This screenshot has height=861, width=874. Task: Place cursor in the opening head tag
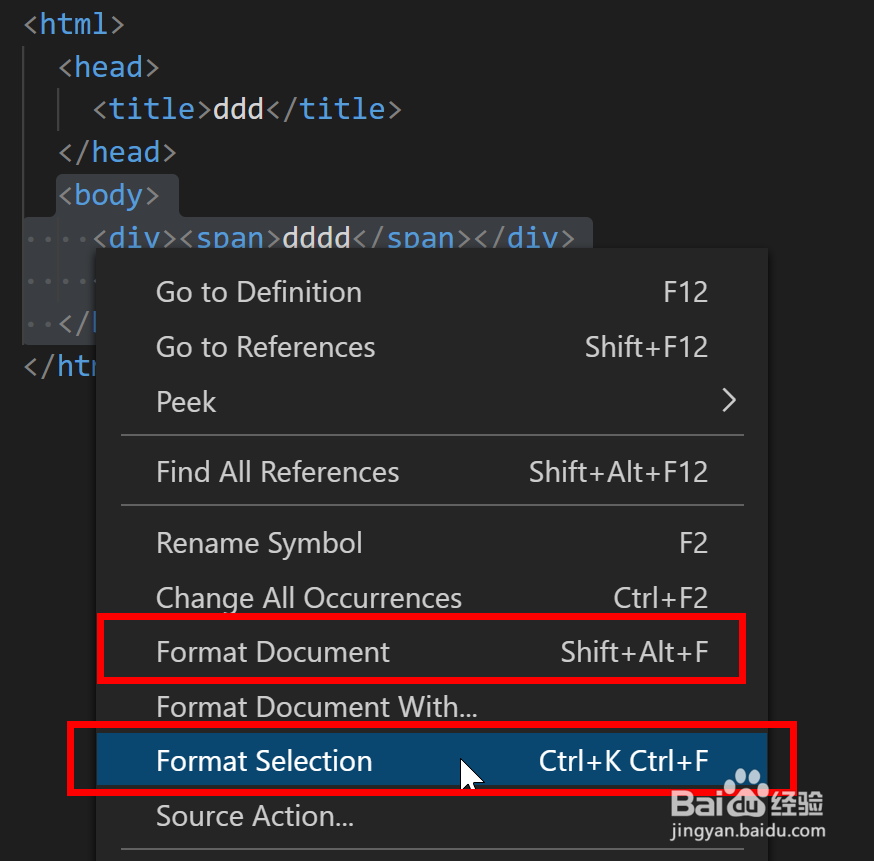coord(109,67)
